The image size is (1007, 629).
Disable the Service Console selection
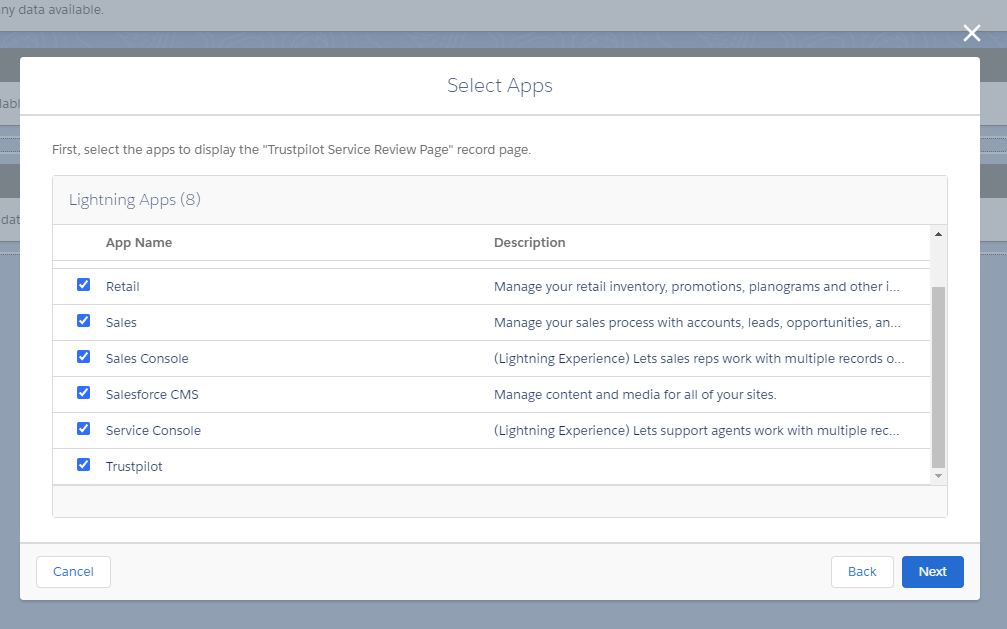83,428
